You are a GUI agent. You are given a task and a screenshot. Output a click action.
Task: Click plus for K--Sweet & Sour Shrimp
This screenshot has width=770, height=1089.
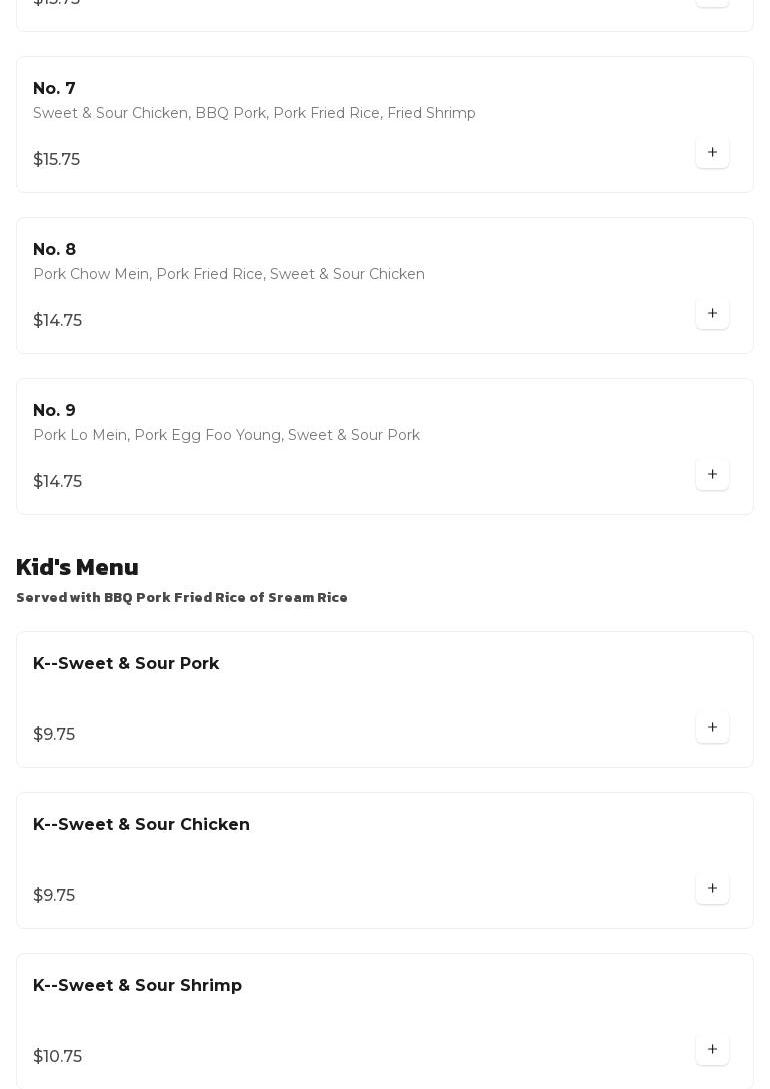coord(712,1050)
